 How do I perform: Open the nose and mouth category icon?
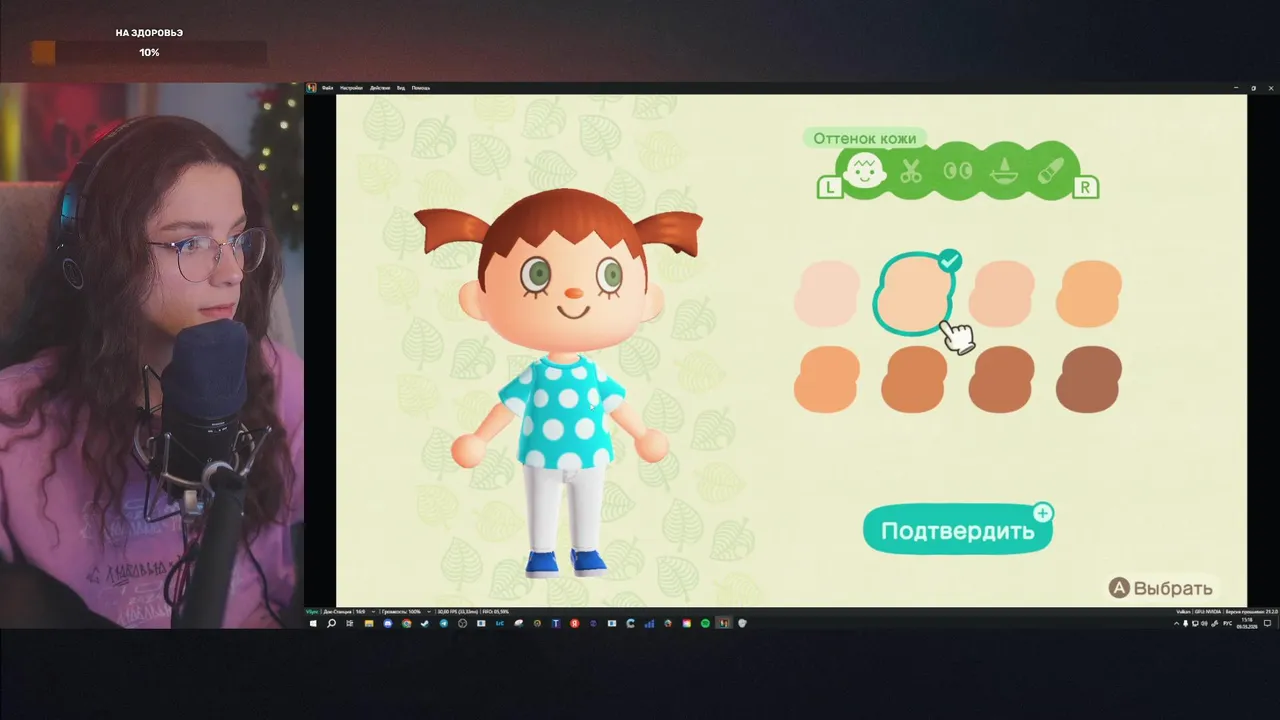1004,172
